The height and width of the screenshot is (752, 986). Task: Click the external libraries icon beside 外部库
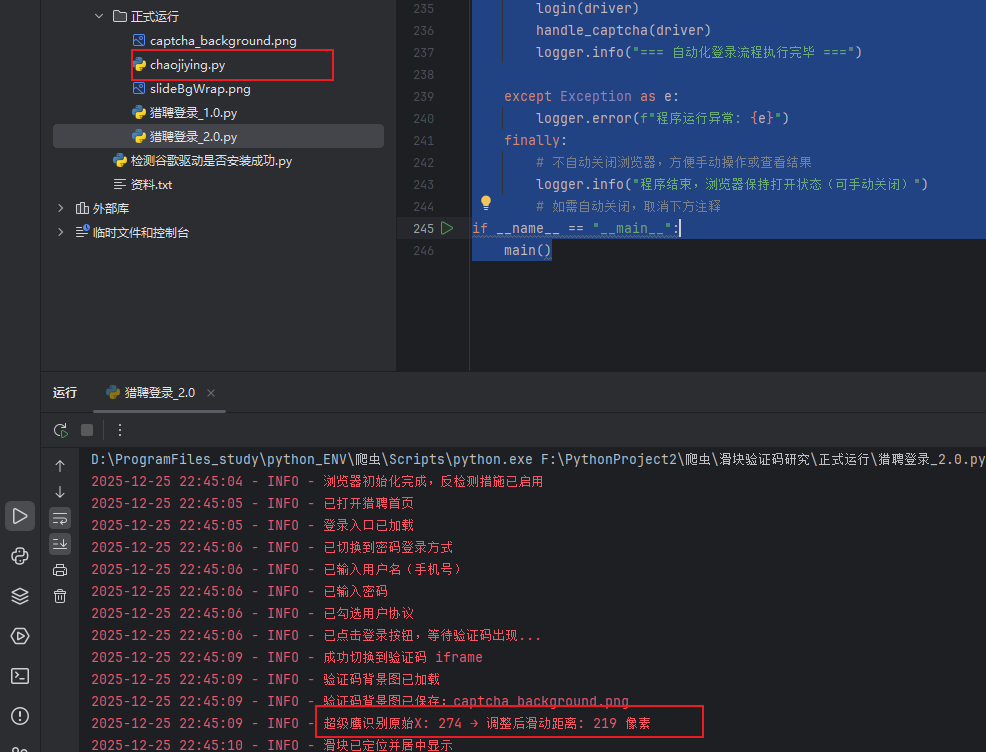tap(82, 208)
